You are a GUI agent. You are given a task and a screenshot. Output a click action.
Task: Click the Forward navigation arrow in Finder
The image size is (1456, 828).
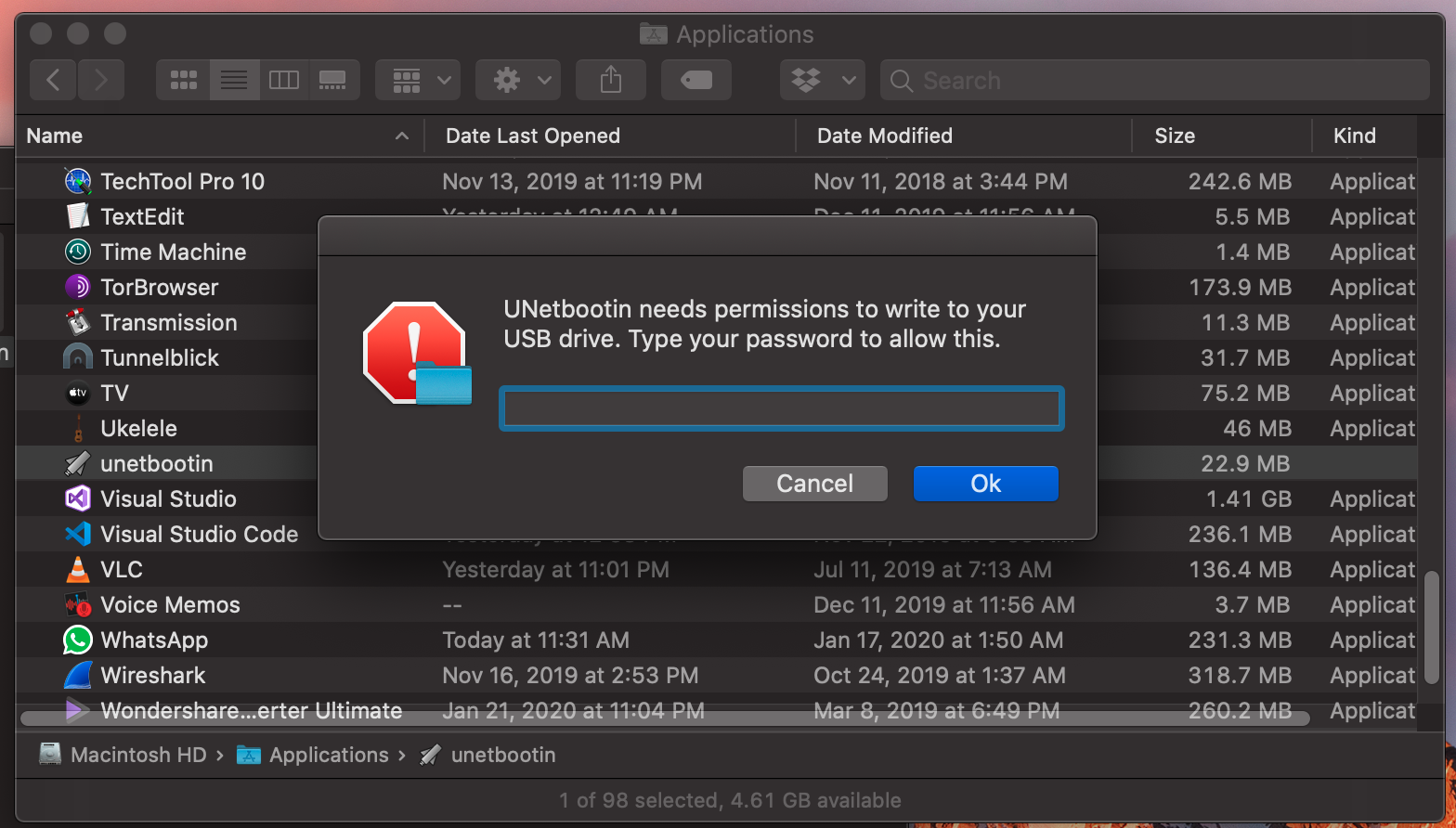tap(101, 80)
